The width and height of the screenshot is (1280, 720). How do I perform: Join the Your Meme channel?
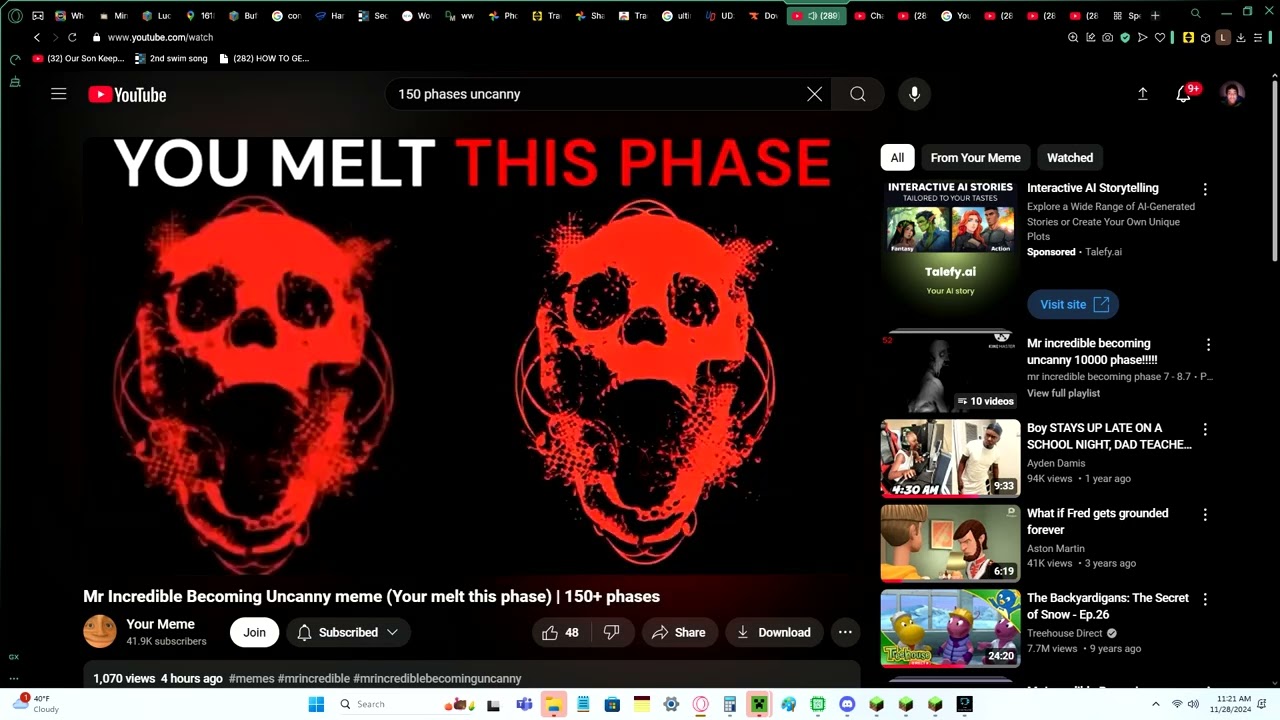(x=254, y=632)
